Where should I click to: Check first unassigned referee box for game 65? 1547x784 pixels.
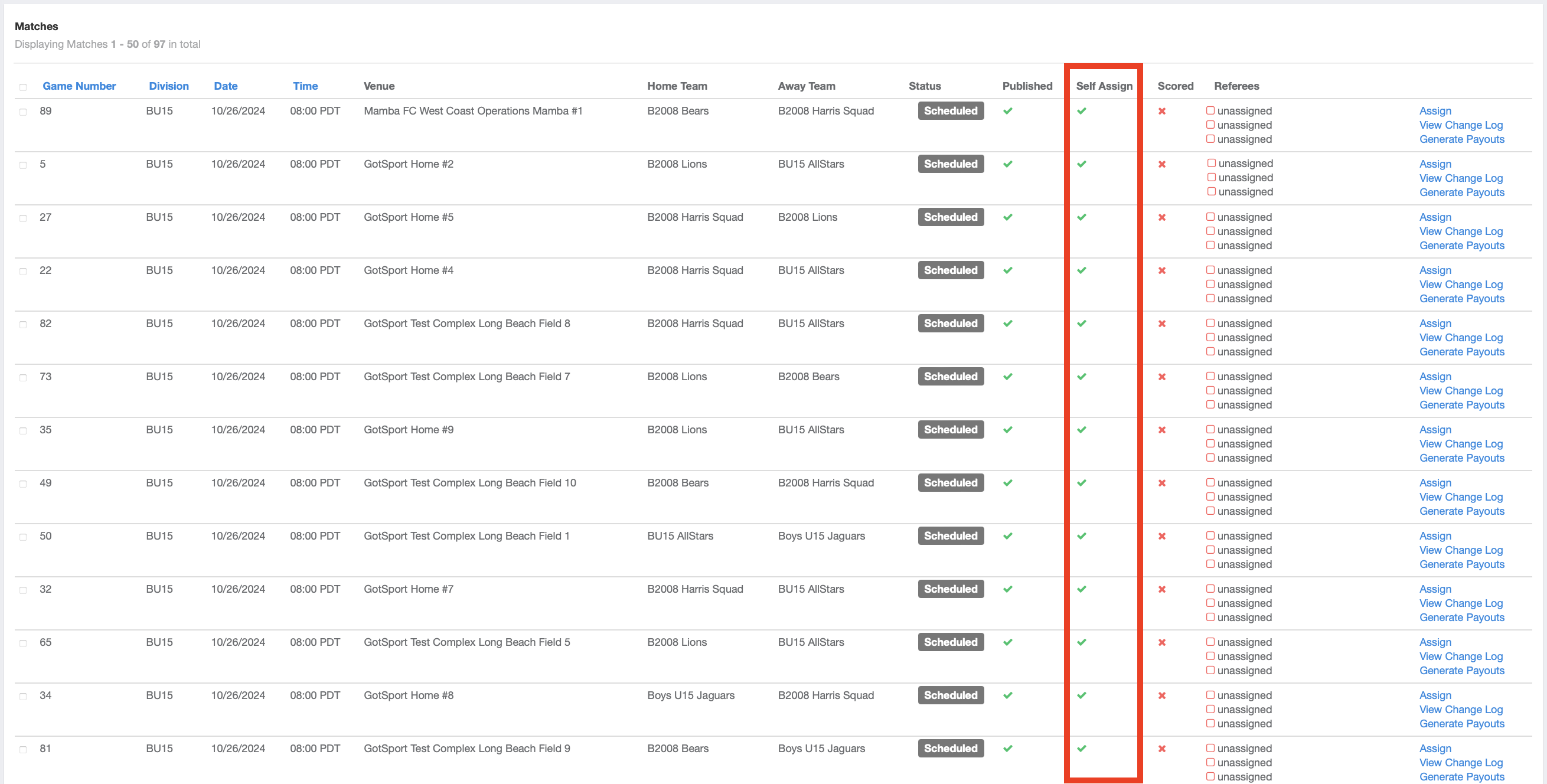pyautogui.click(x=1210, y=642)
